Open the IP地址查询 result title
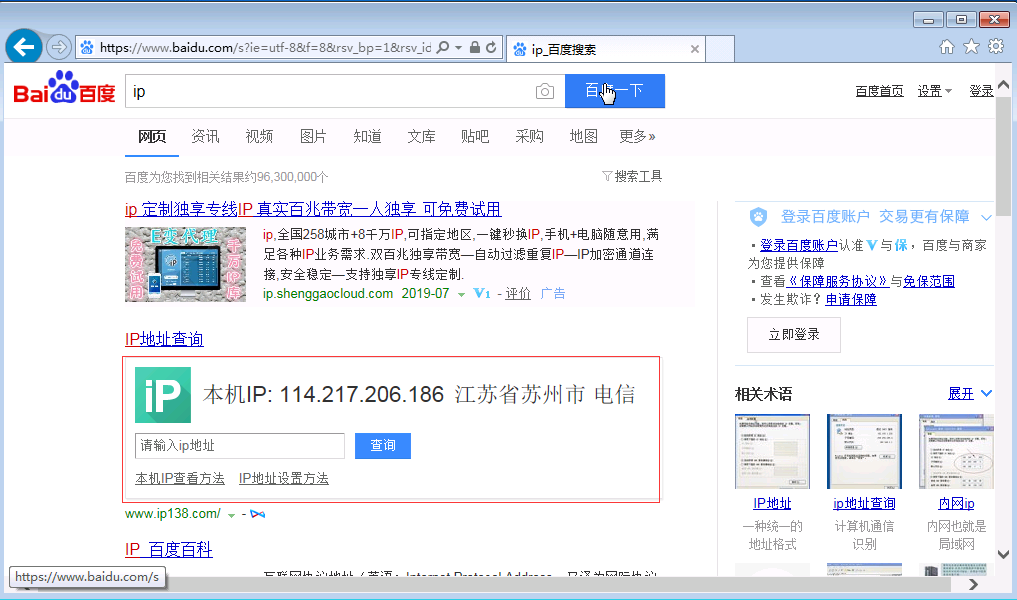1017x600 pixels. (164, 339)
